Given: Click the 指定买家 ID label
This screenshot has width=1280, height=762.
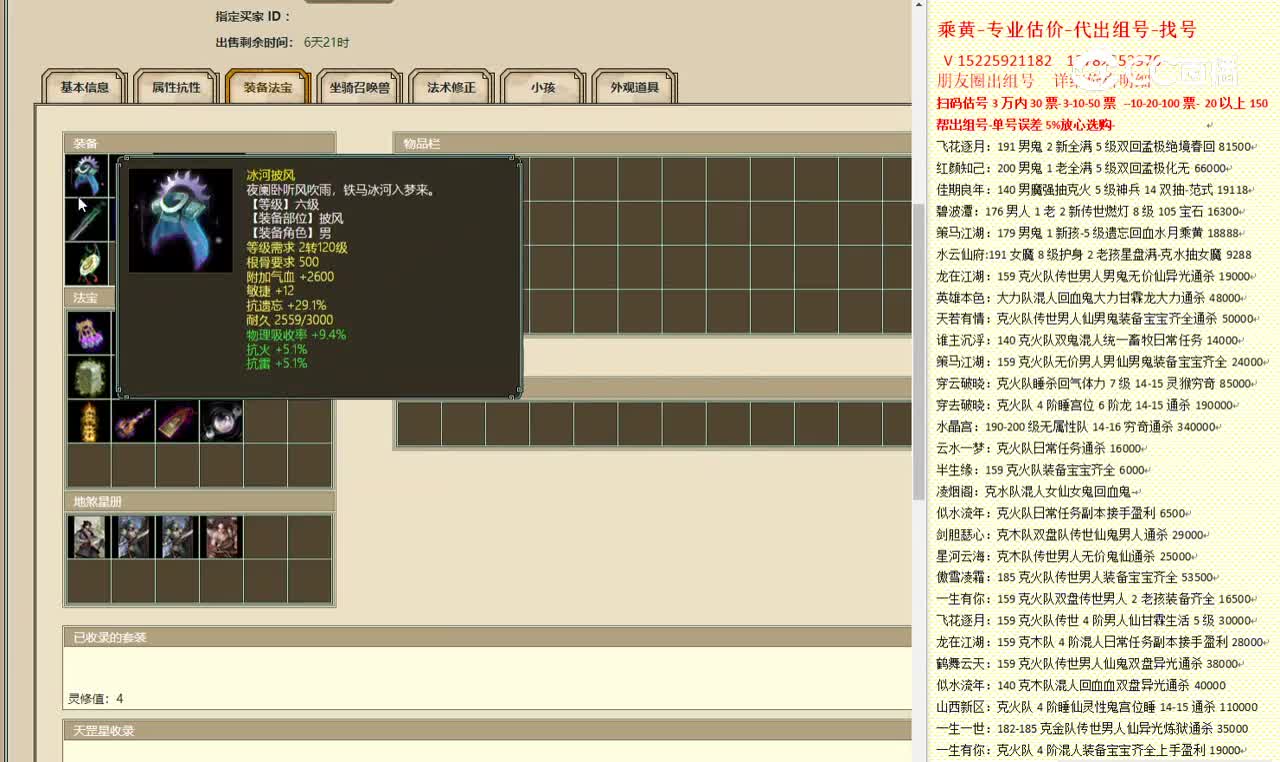Looking at the screenshot, I should pyautogui.click(x=253, y=16).
